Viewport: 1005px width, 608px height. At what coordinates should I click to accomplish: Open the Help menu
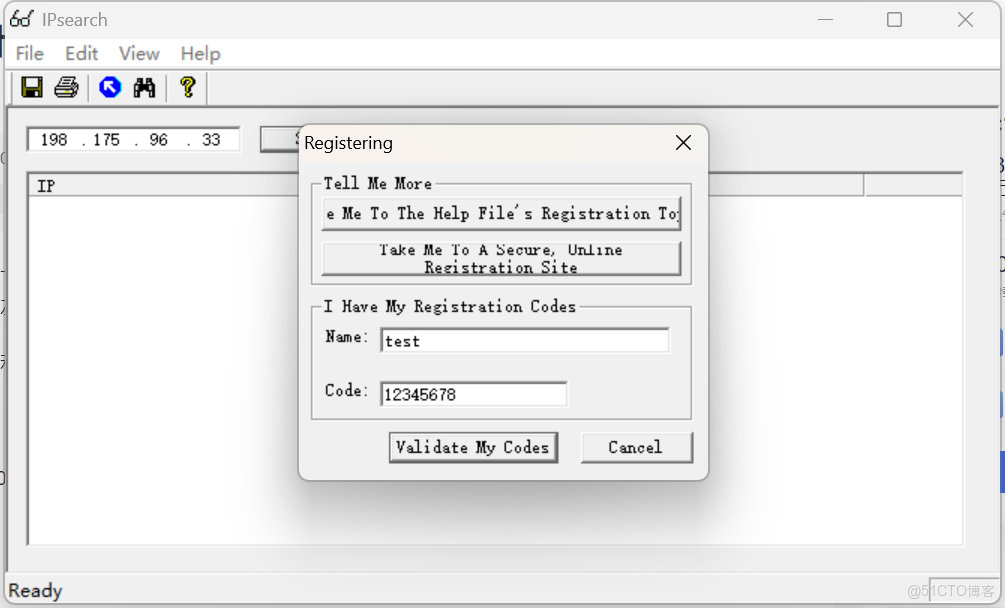click(x=199, y=53)
